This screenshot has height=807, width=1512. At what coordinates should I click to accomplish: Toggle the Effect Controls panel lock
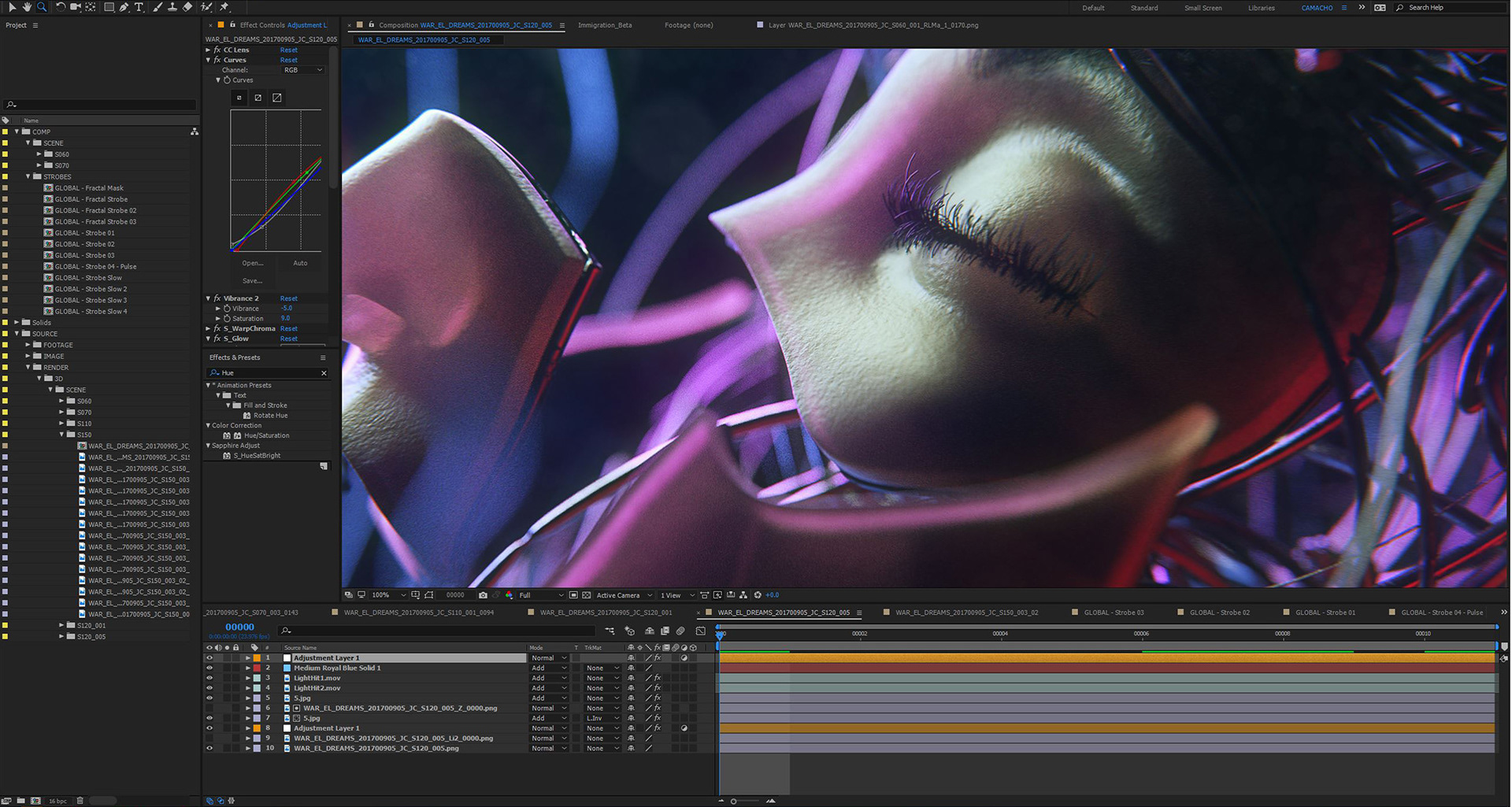232,25
